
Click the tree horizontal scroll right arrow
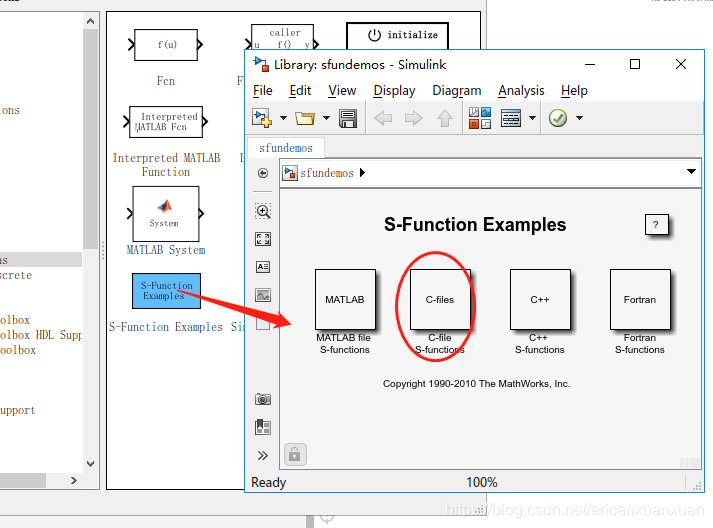click(74, 480)
